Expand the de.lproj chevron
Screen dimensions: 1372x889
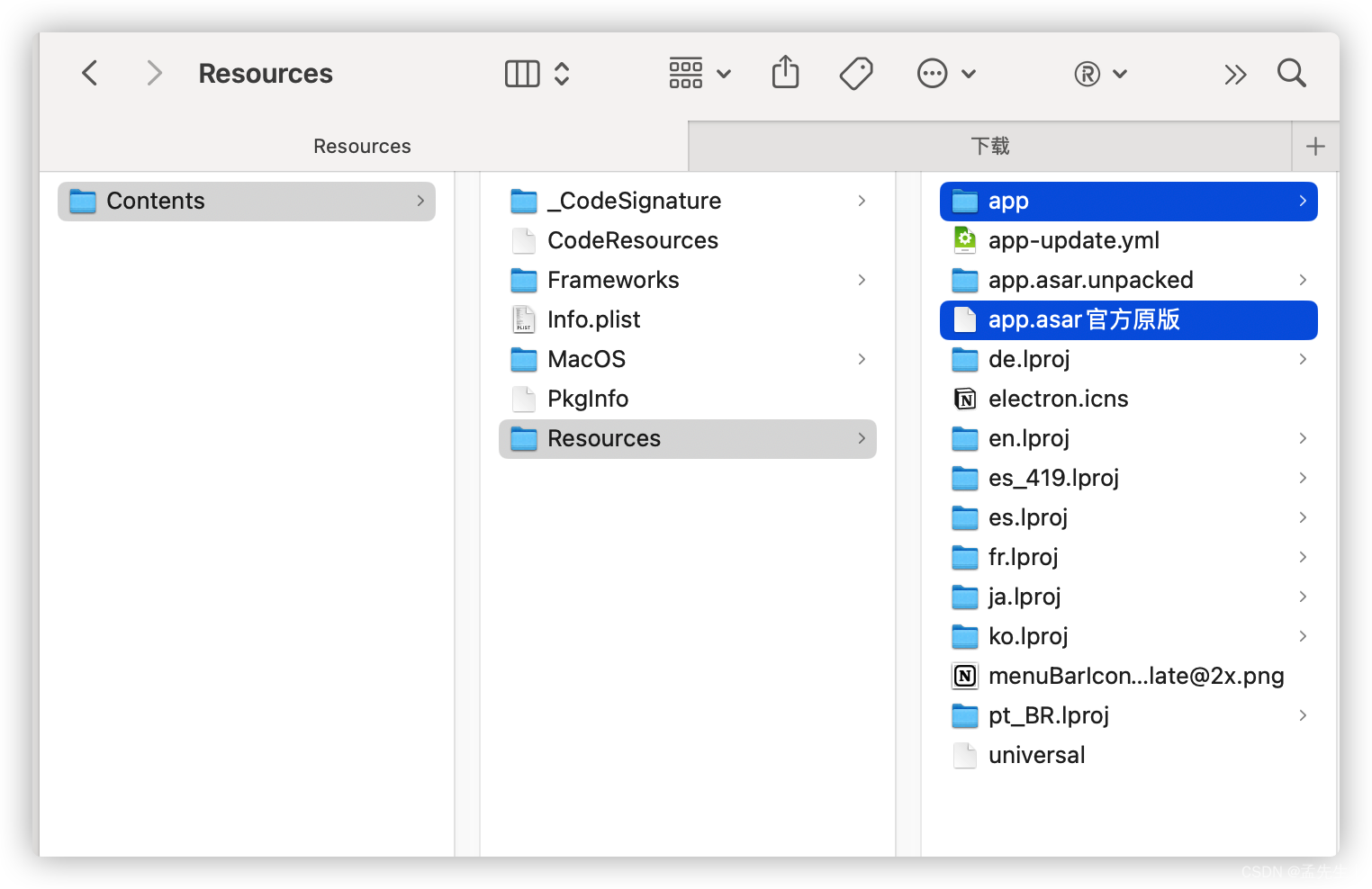point(1303,359)
